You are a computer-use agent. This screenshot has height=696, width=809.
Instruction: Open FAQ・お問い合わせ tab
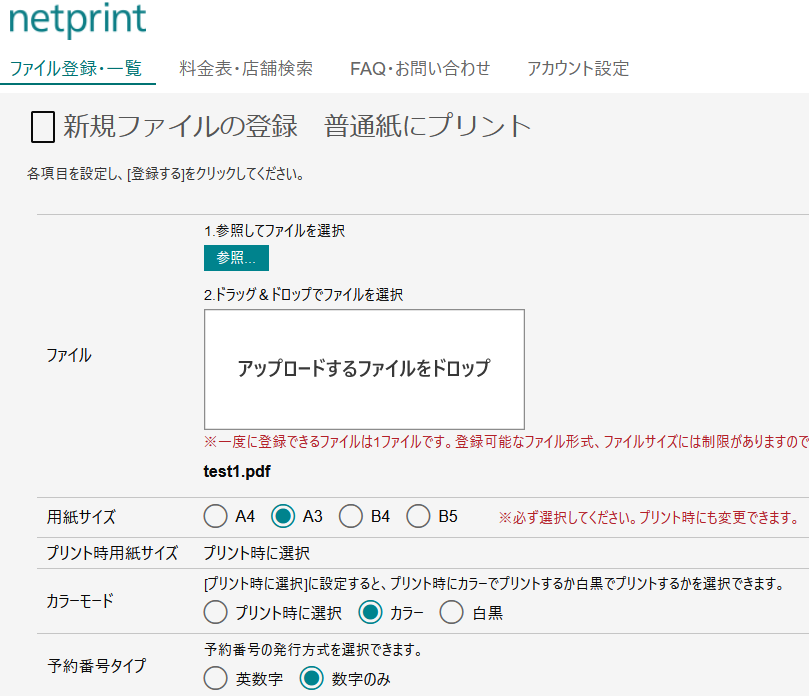tap(420, 68)
